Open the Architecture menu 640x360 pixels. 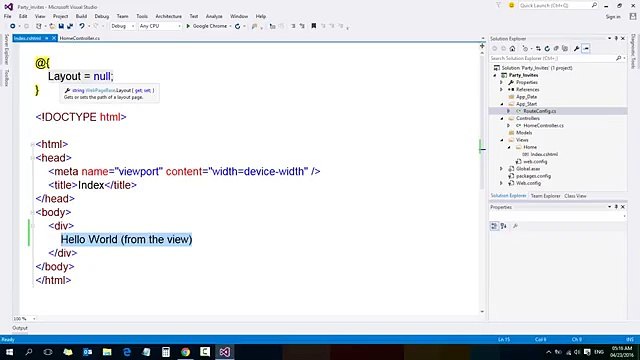[168, 16]
